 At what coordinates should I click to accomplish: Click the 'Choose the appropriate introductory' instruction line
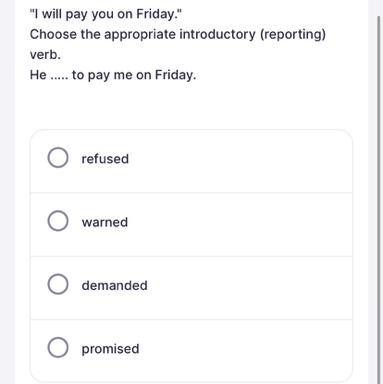(142, 35)
